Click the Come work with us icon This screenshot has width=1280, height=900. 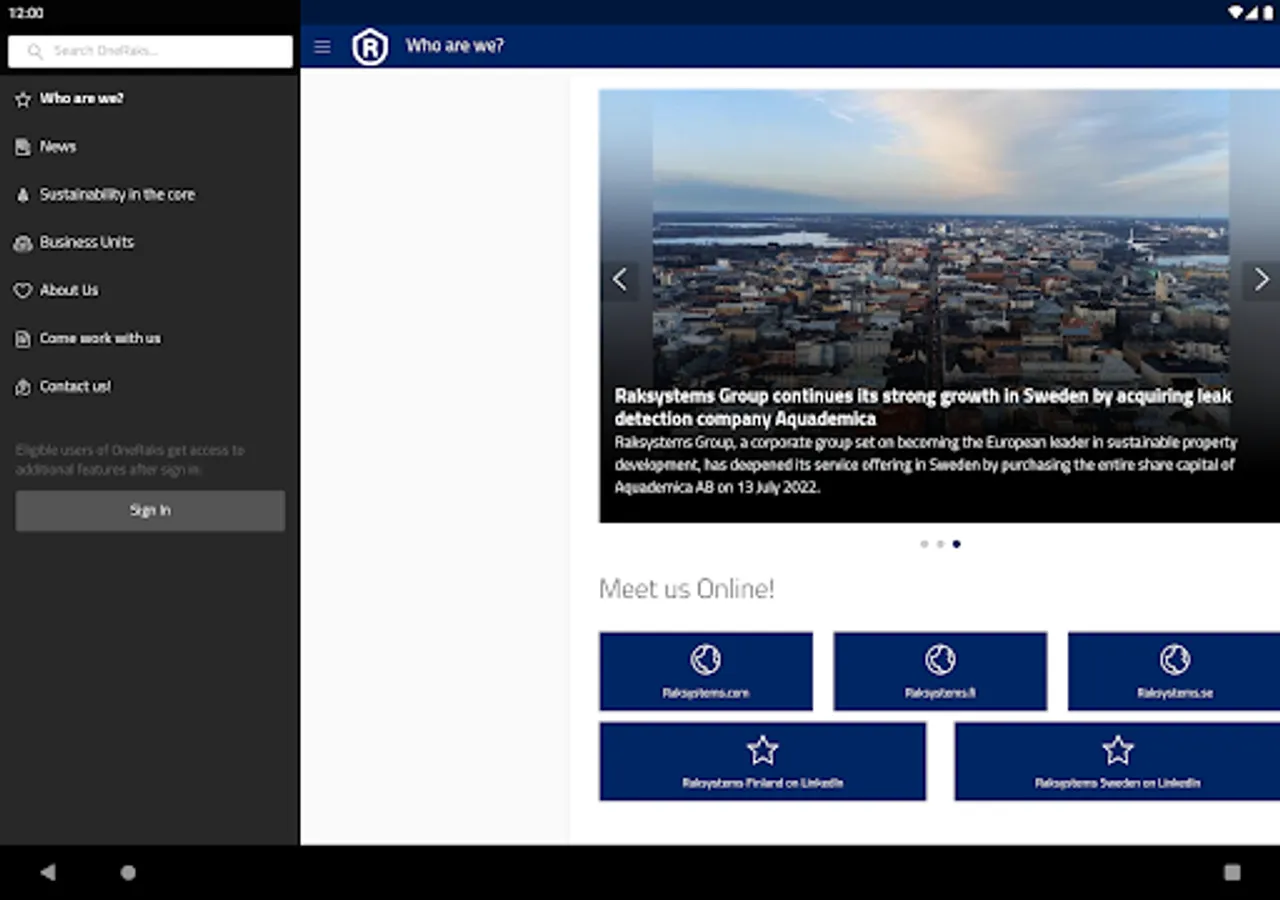(x=23, y=339)
